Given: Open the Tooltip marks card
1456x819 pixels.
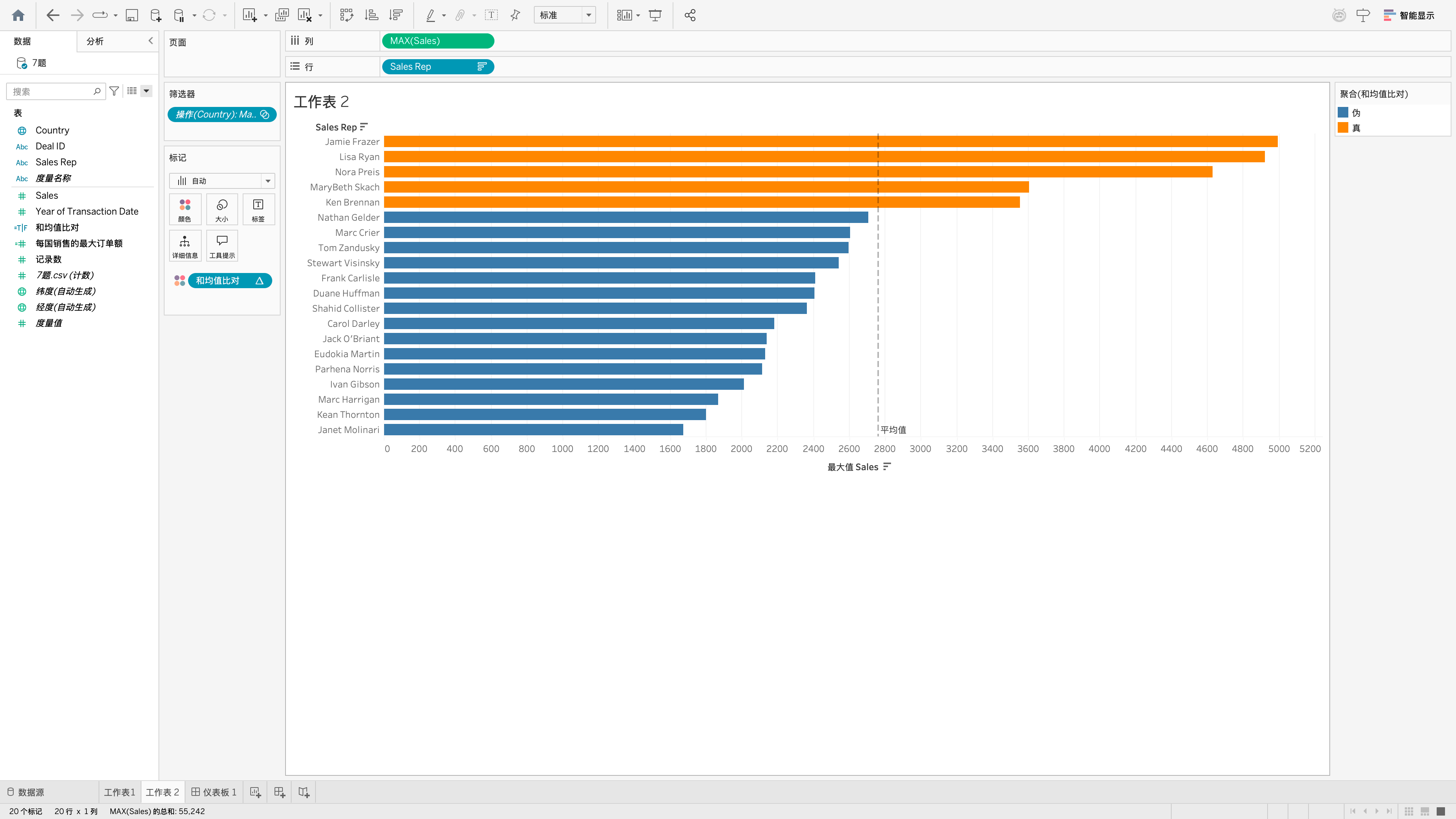Looking at the screenshot, I should click(x=222, y=246).
